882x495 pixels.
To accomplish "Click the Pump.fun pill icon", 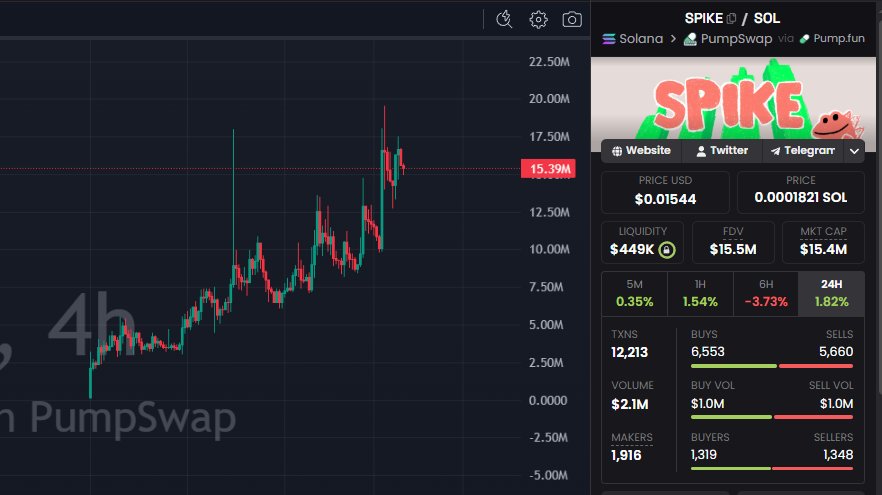I will 804,39.
